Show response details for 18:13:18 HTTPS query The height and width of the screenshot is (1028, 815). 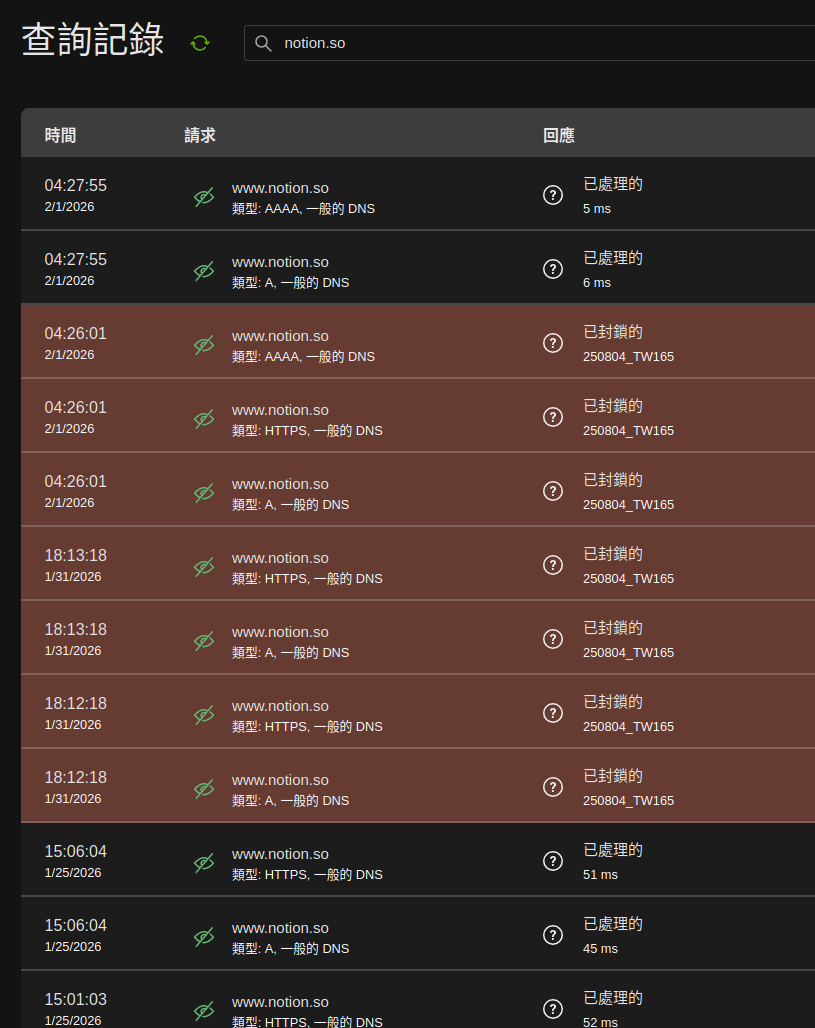click(552, 565)
